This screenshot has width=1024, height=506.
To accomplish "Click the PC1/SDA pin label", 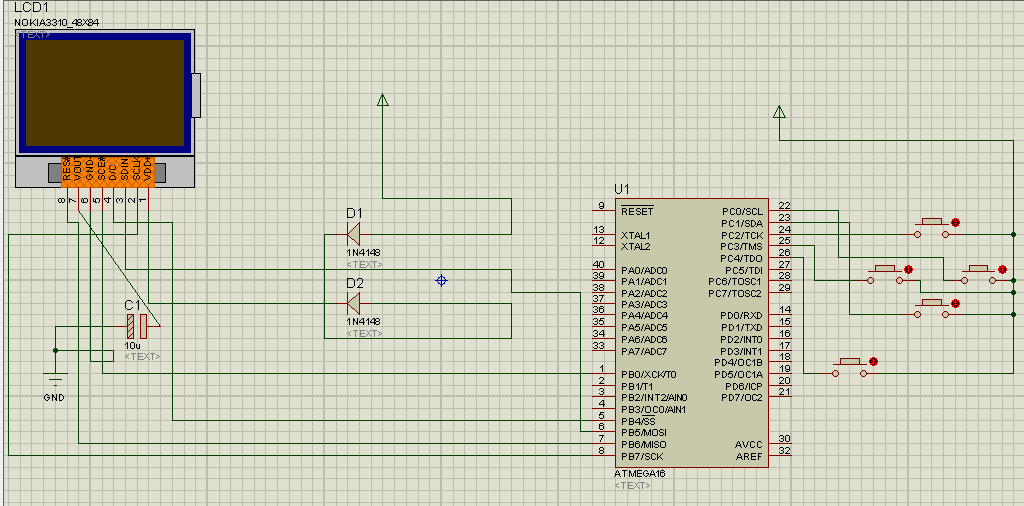I will (741, 223).
